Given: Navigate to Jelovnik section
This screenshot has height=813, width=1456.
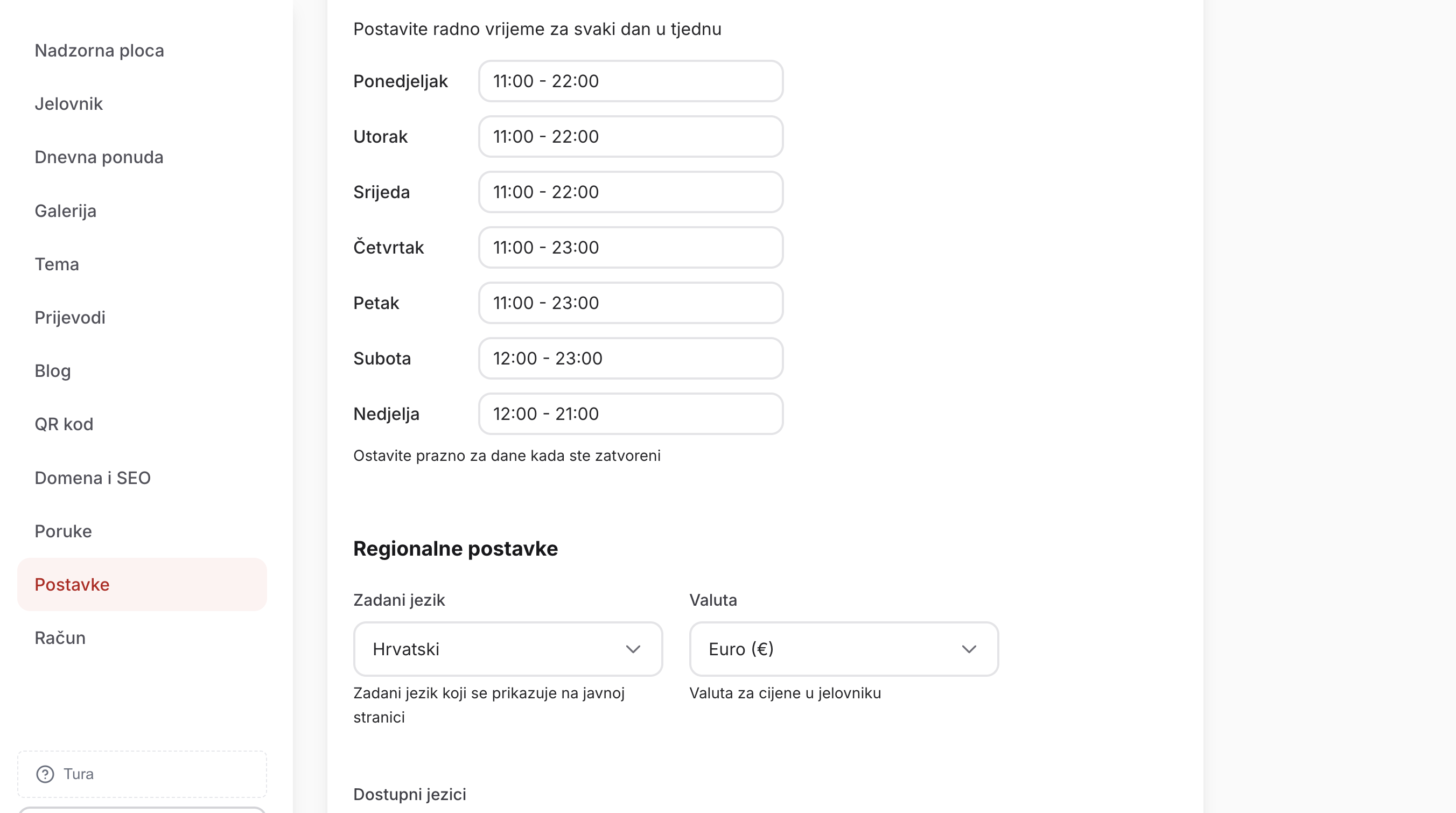Looking at the screenshot, I should click(x=68, y=103).
